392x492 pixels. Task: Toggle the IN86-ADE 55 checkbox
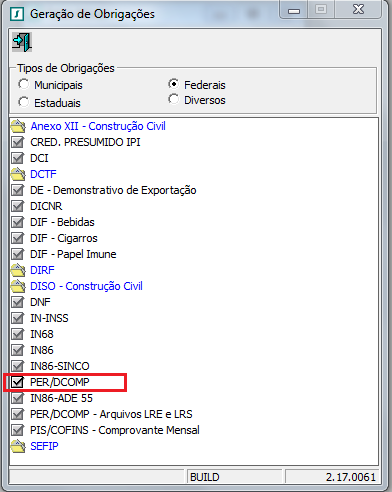(17, 398)
